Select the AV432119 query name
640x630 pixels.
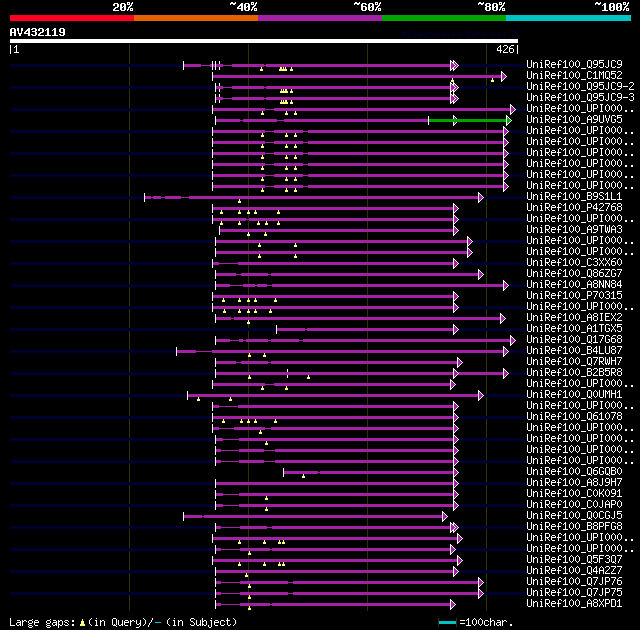(38, 32)
